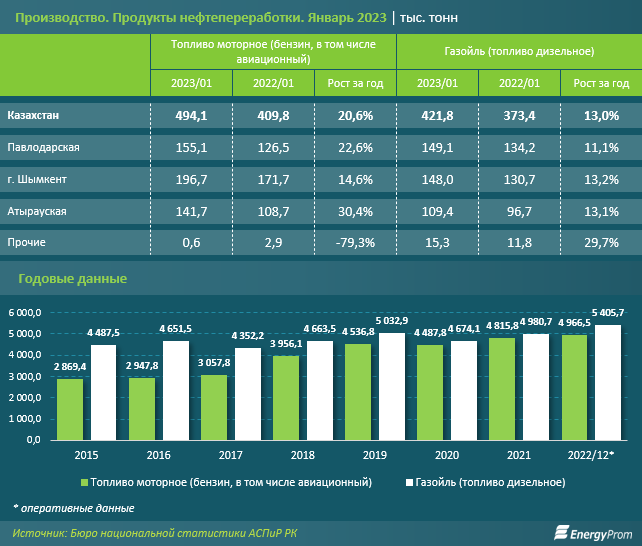
Task: Click the white gasoil legend square
Action: [x=408, y=482]
